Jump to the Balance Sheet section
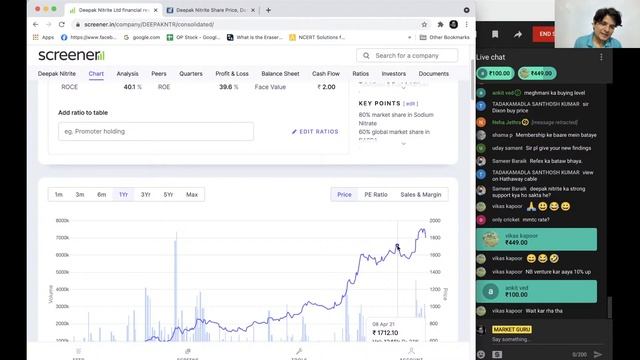This screenshot has height=360, width=640. (280, 74)
